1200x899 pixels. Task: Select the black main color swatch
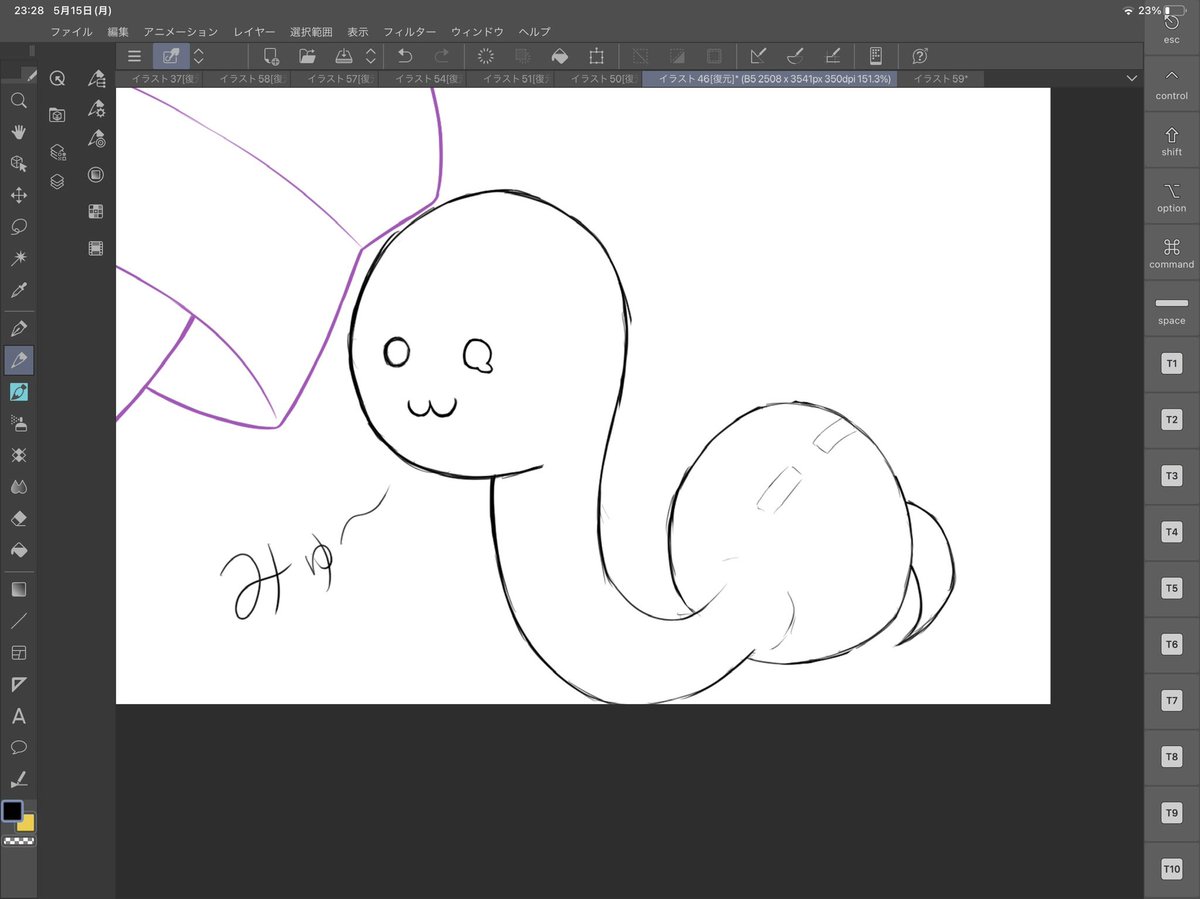coord(12,811)
